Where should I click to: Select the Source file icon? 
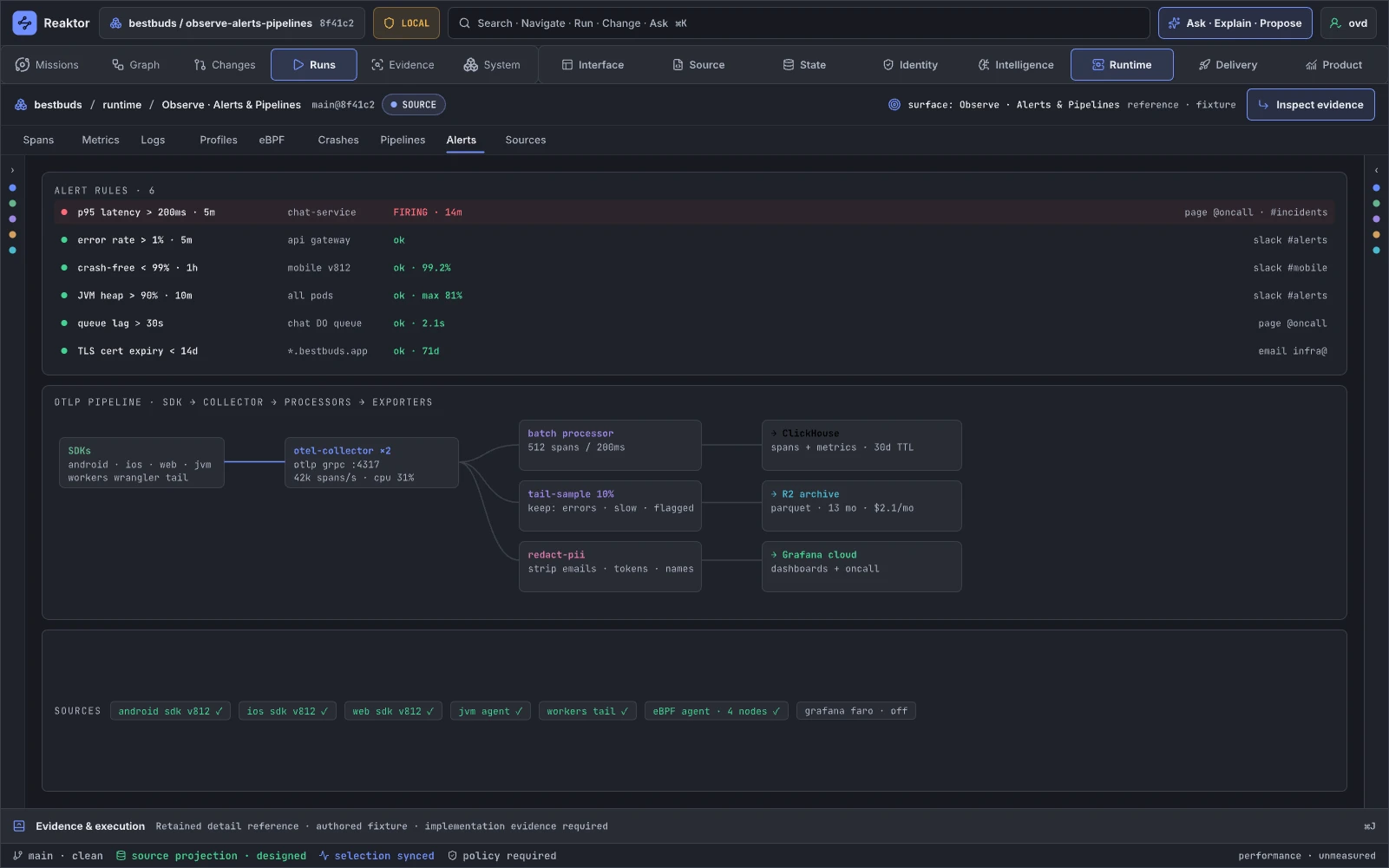[x=678, y=65]
